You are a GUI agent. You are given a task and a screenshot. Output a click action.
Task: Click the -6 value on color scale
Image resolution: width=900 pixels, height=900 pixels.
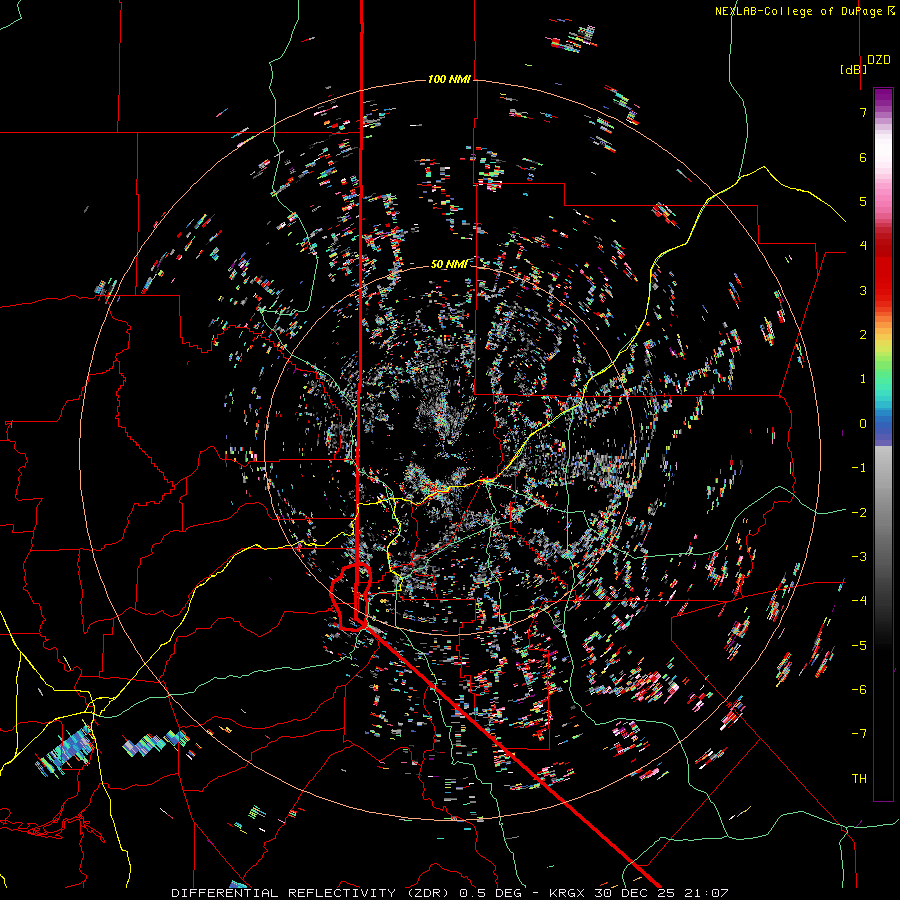click(859, 690)
